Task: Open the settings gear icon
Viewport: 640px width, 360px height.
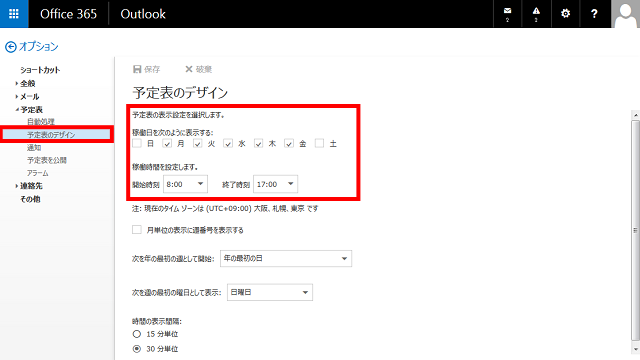Action: pyautogui.click(x=565, y=13)
